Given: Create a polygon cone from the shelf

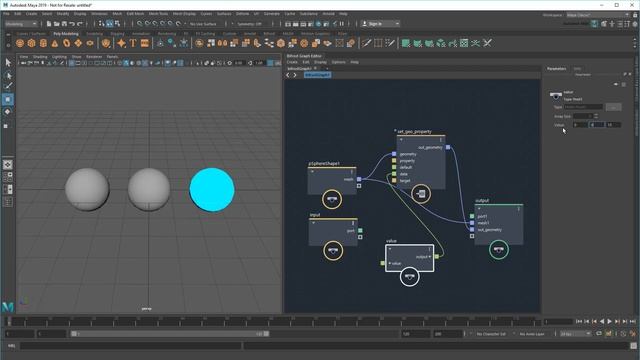Looking at the screenshot, I should tap(55, 43).
